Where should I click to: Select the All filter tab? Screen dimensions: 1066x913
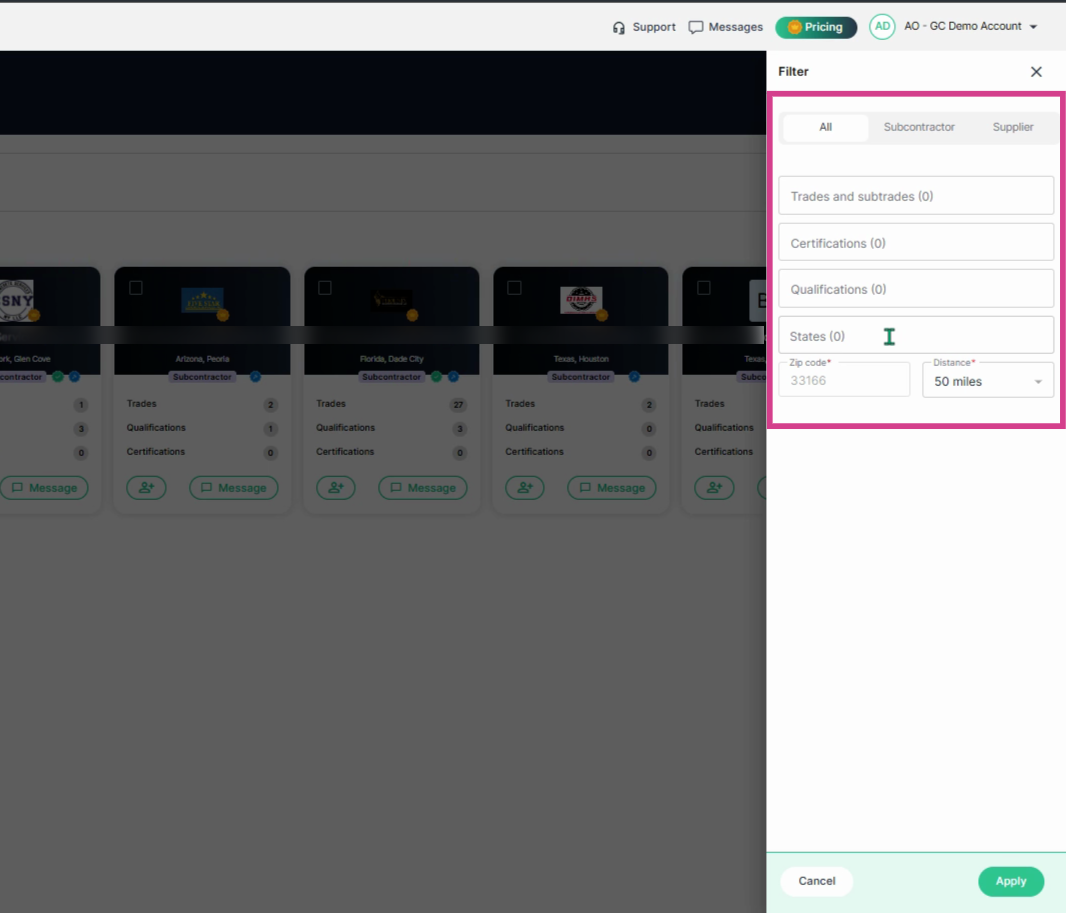(x=825, y=127)
